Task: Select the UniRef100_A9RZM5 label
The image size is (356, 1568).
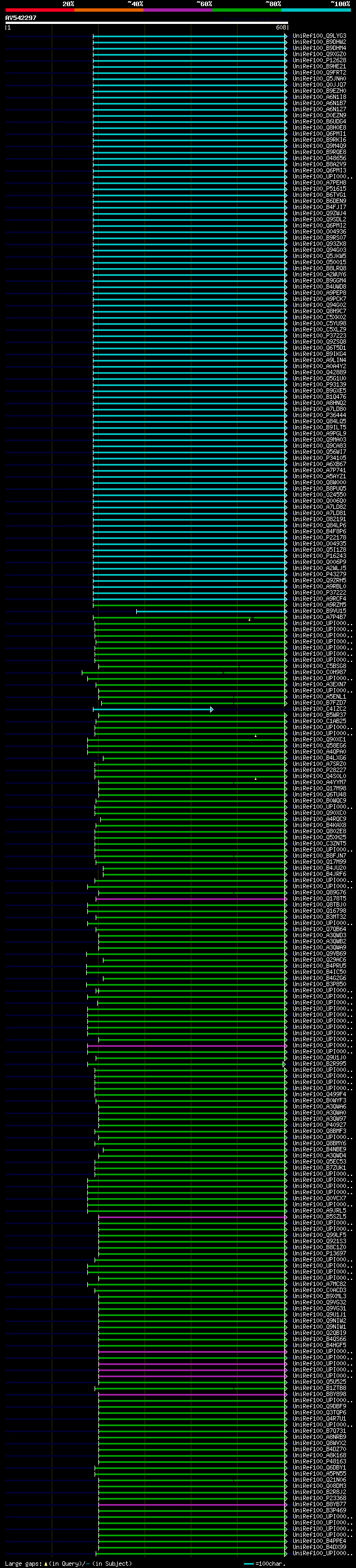Action: point(319,605)
